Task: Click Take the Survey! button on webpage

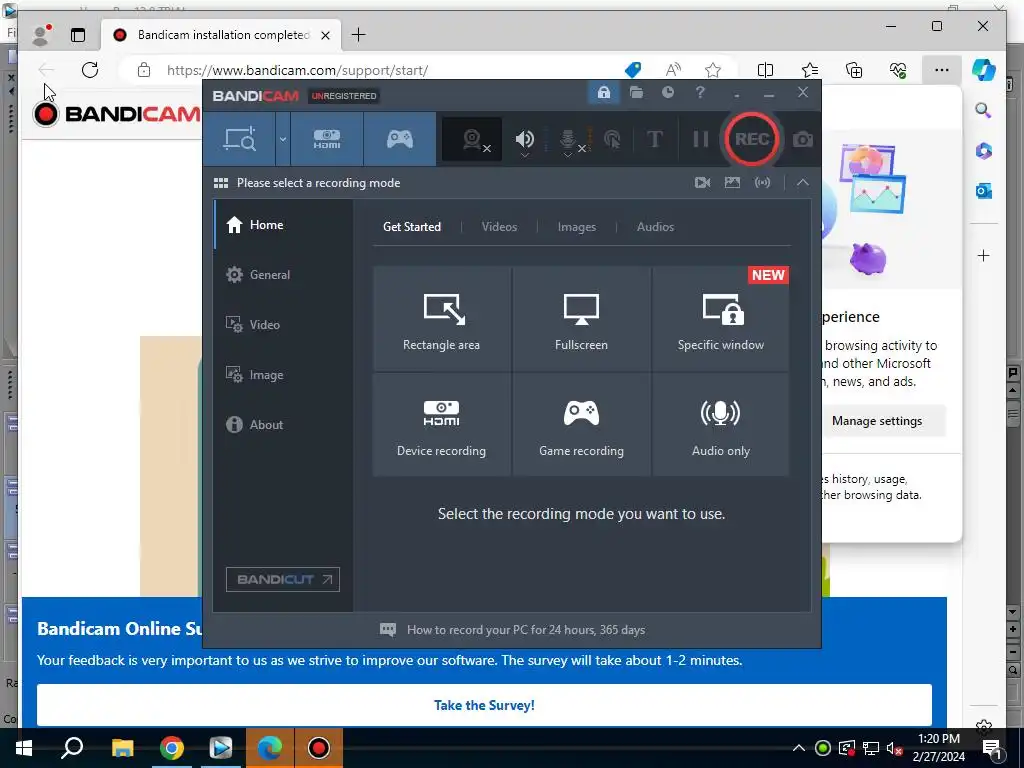Action: [484, 705]
